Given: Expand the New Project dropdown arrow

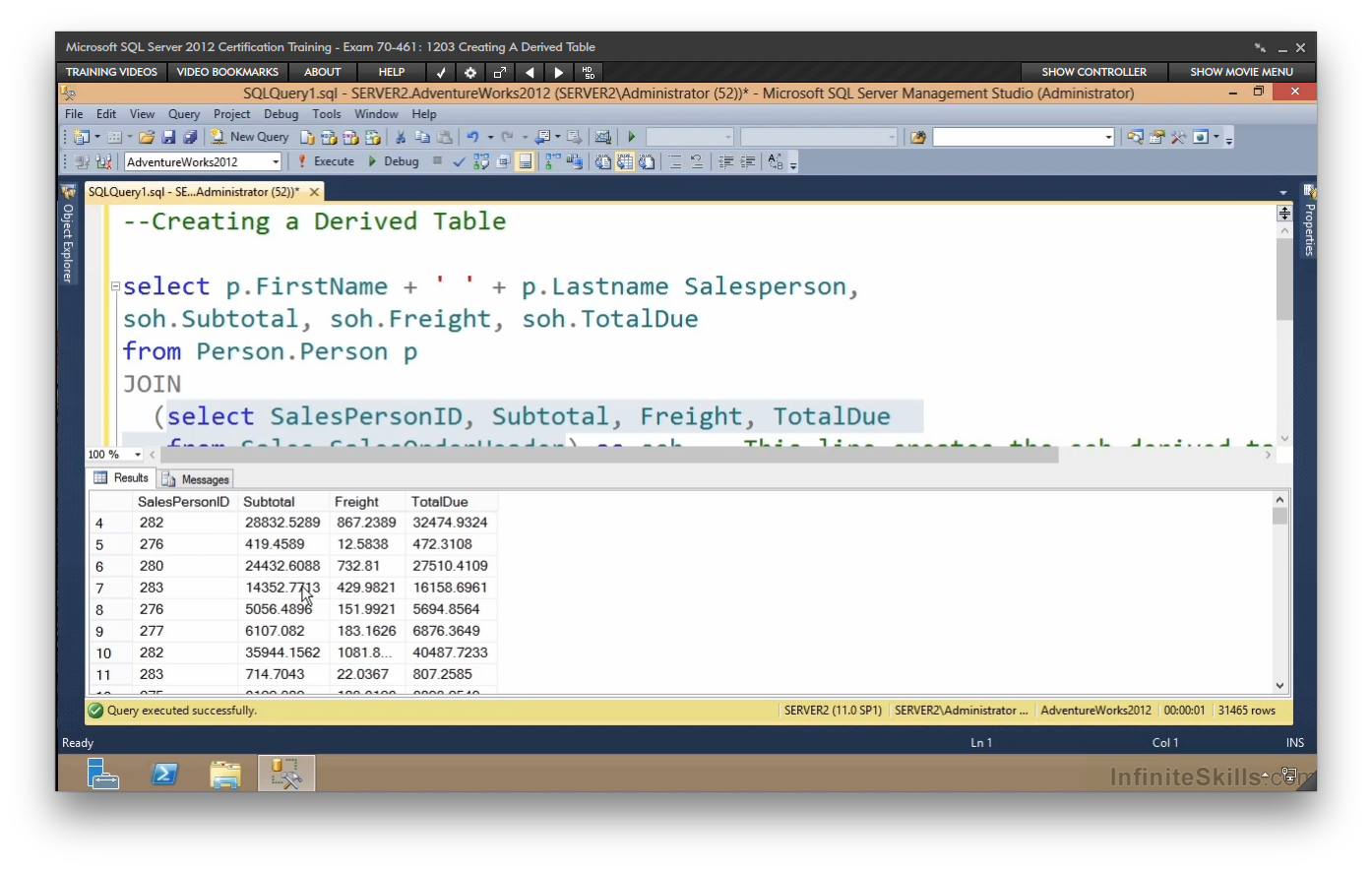Looking at the screenshot, I should (x=97, y=137).
